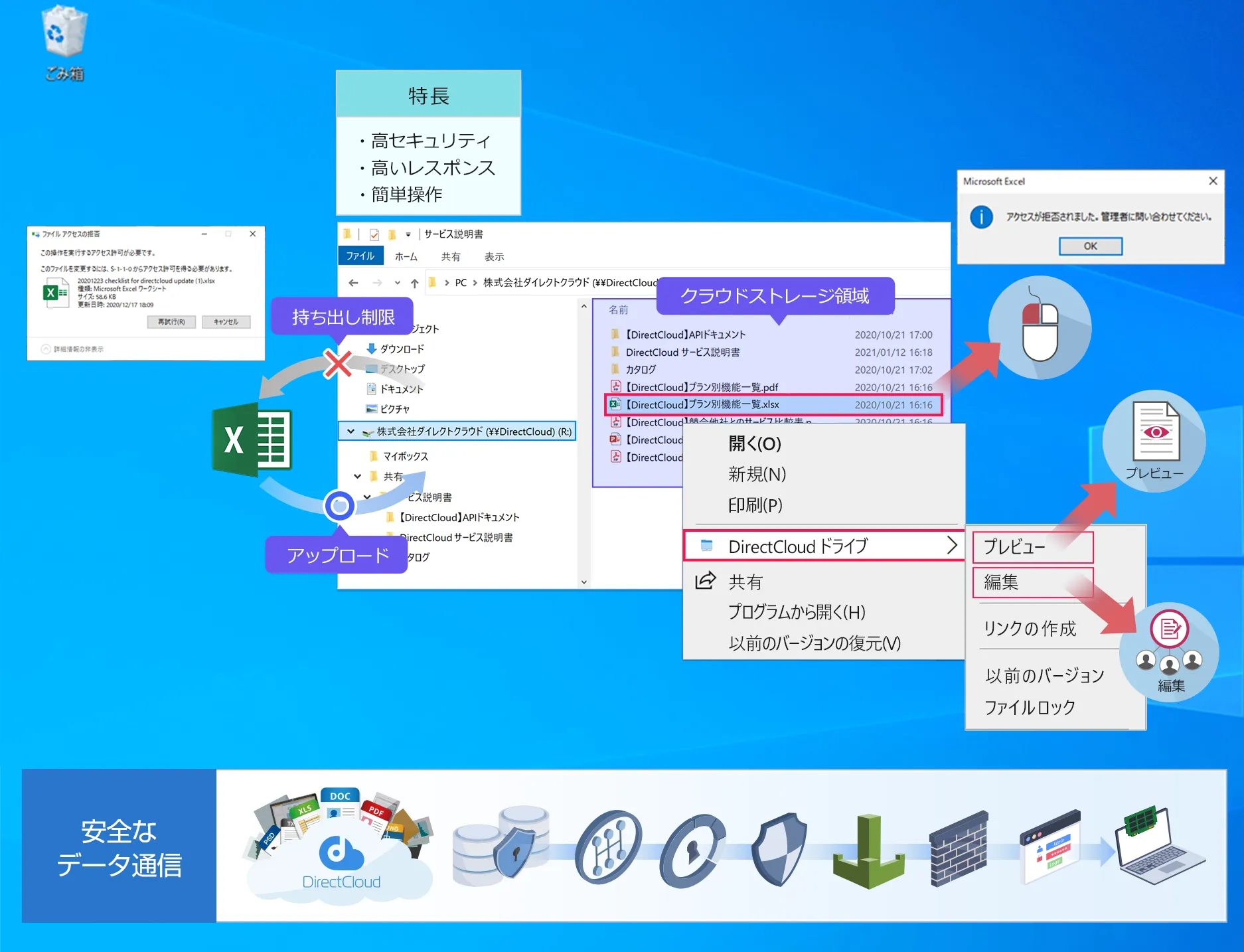
Task: Select マイボックス in the folder tree
Action: point(405,456)
